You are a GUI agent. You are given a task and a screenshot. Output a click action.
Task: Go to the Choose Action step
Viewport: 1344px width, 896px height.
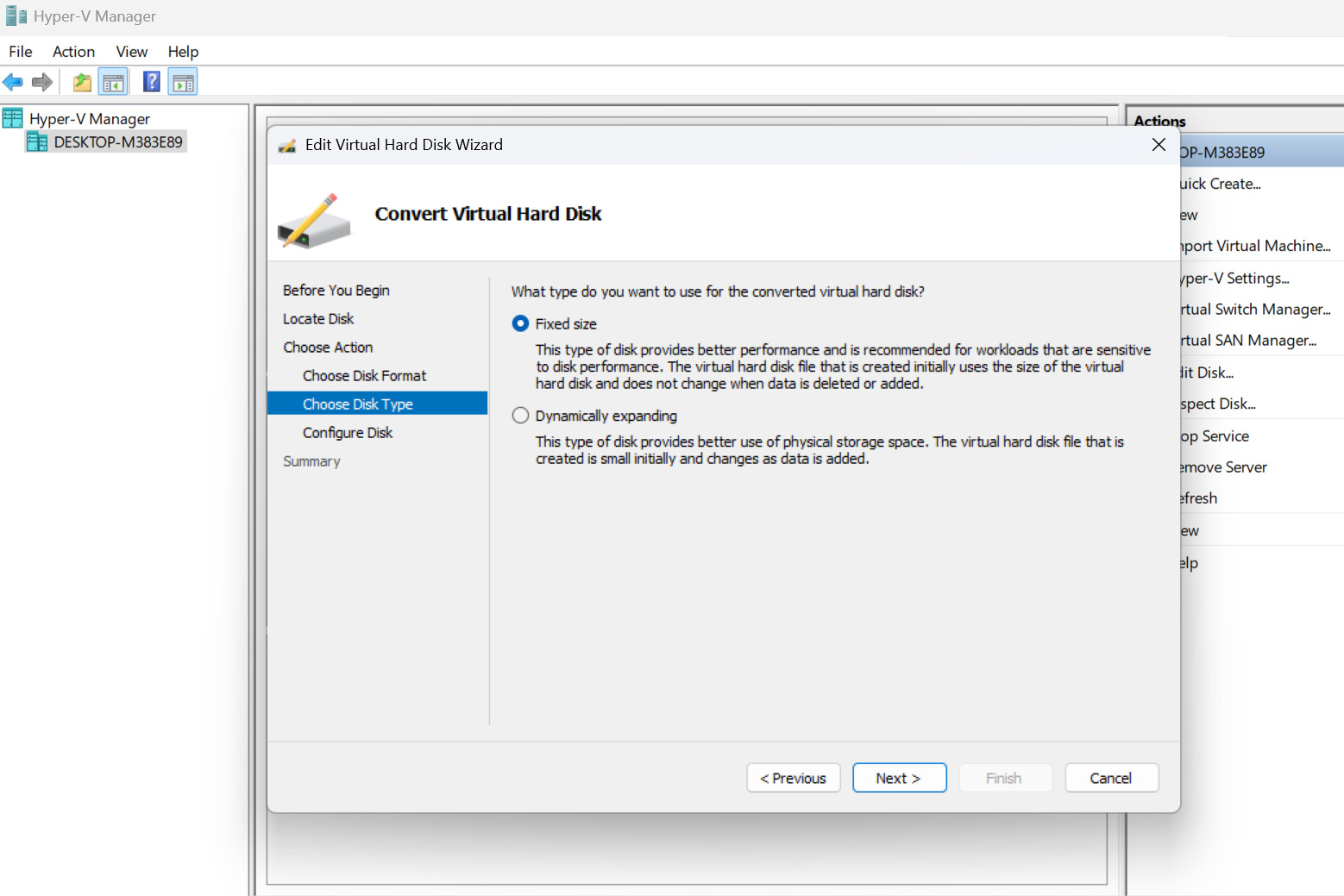328,348
